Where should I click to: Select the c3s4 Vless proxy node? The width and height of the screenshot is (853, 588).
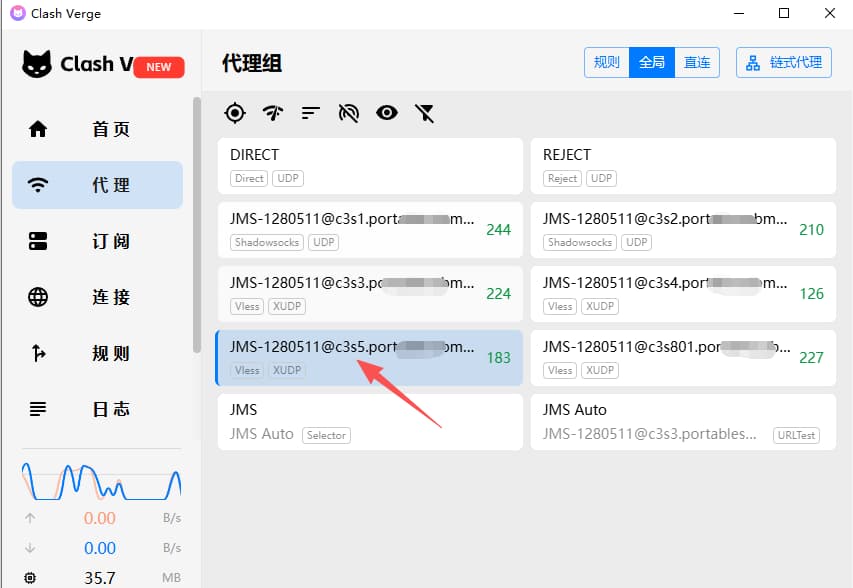(x=683, y=294)
